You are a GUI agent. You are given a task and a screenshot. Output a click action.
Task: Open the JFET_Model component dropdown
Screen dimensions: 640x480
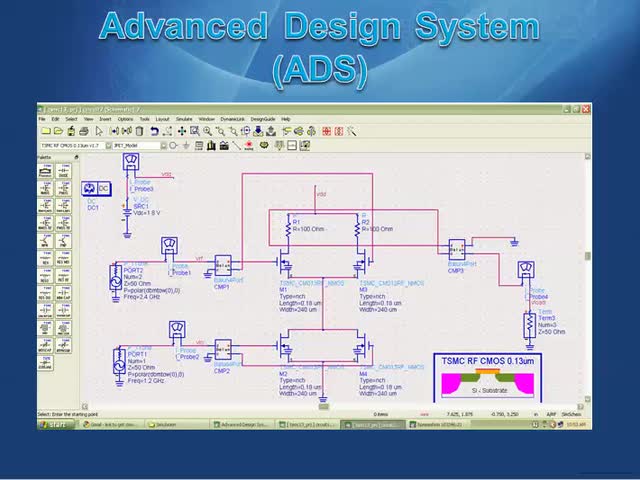[163, 145]
